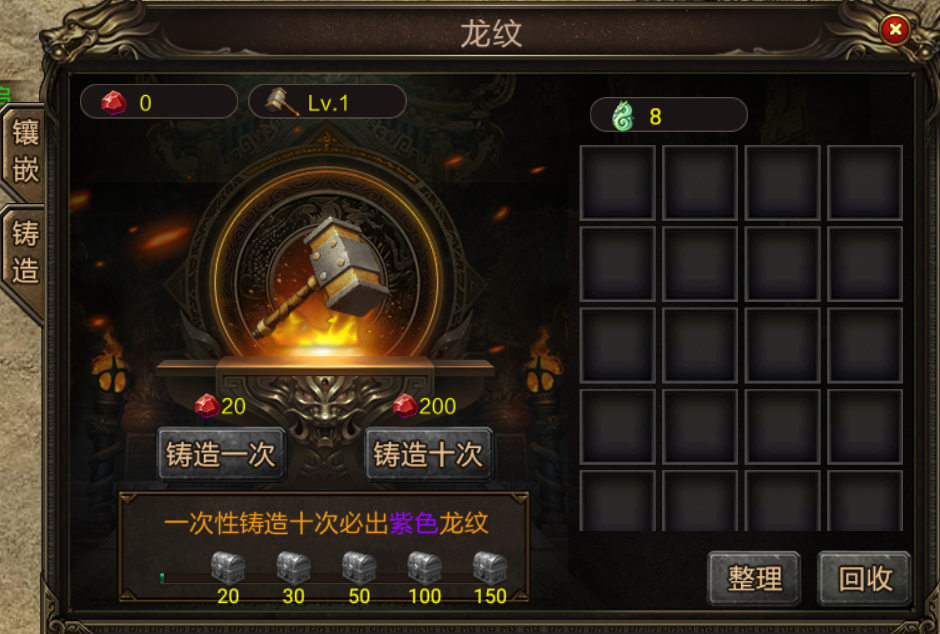Switch to the 镶嵌 tab
Screen dimensions: 940x634
pos(24,152)
